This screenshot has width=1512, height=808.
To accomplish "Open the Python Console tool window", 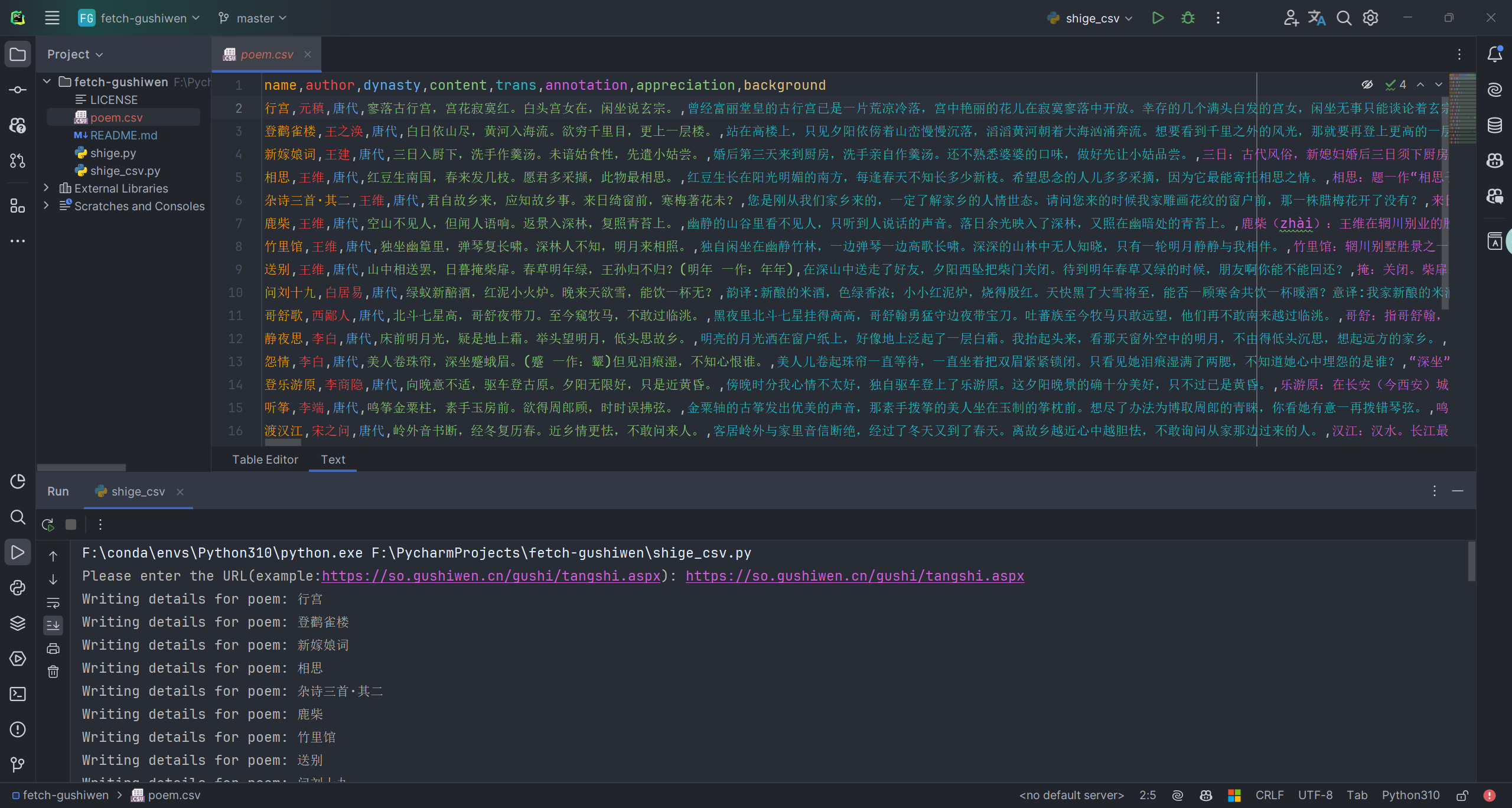I will (x=18, y=588).
